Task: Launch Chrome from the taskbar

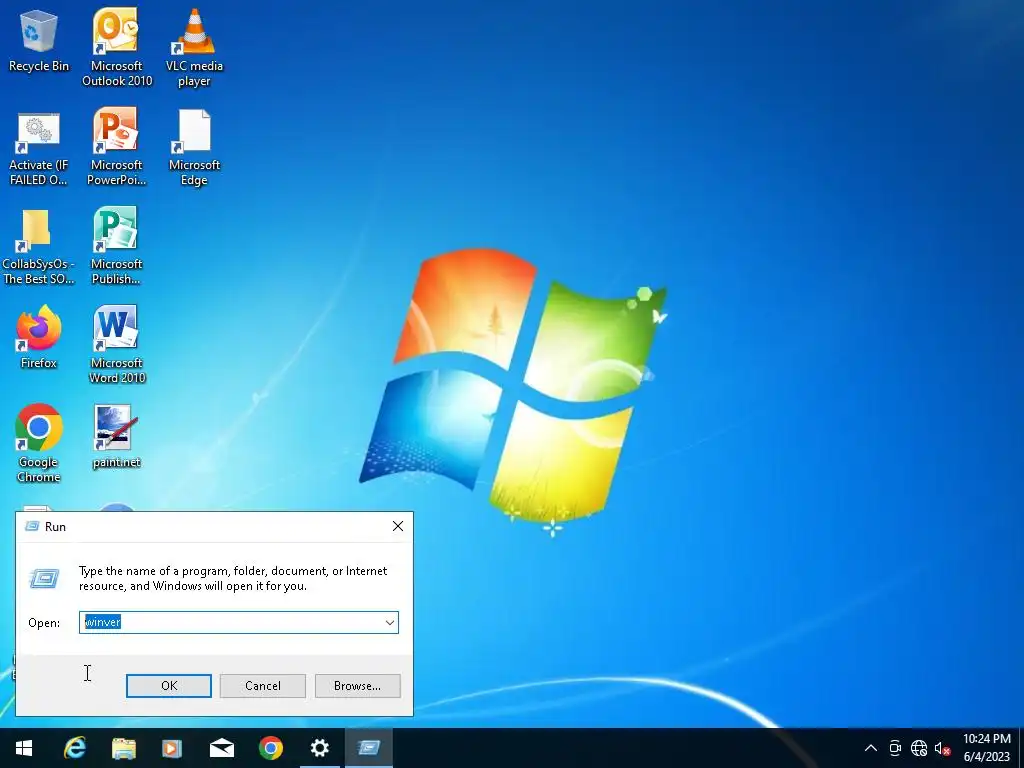Action: click(270, 748)
